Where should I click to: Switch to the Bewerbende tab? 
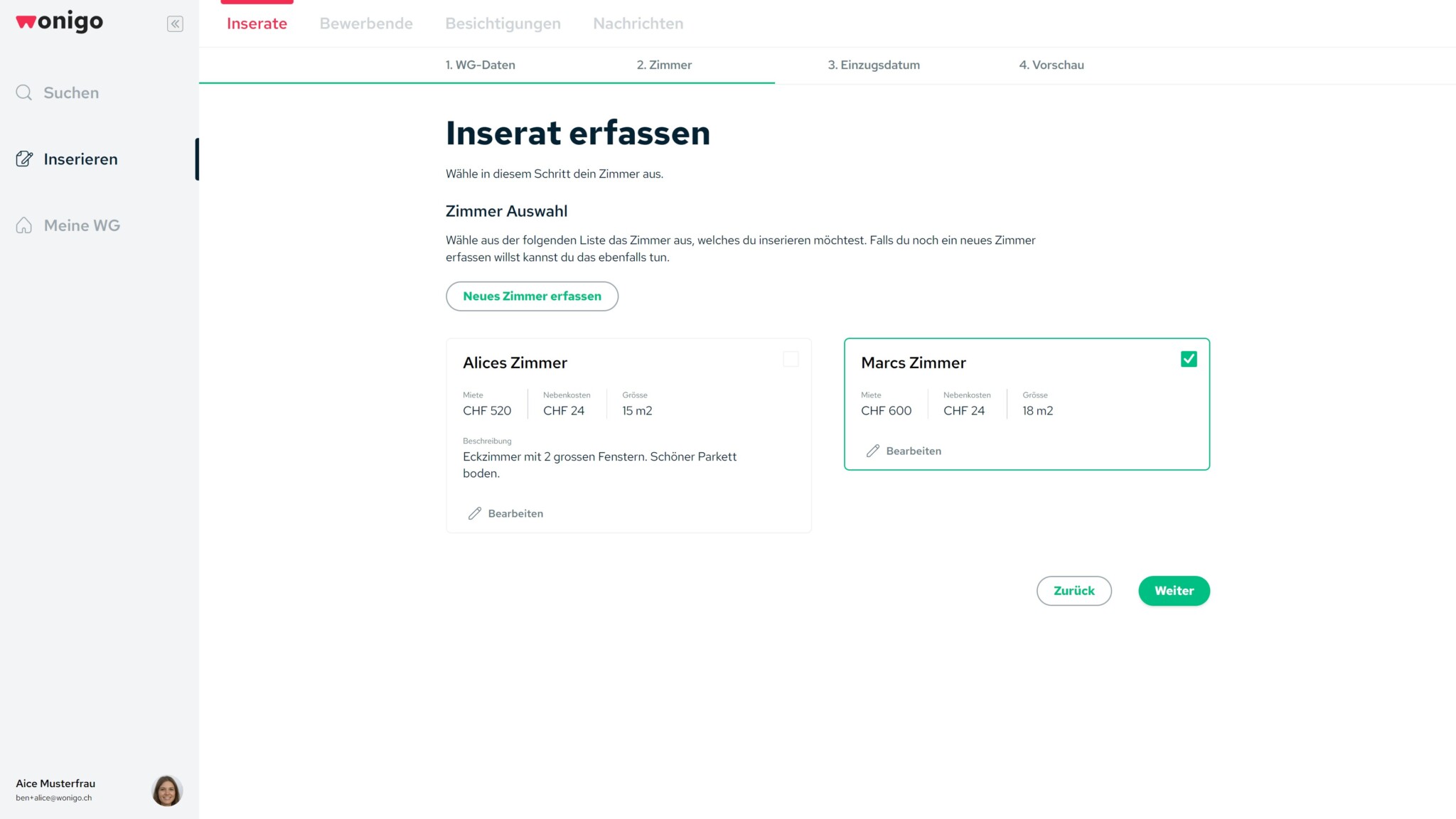(x=366, y=23)
